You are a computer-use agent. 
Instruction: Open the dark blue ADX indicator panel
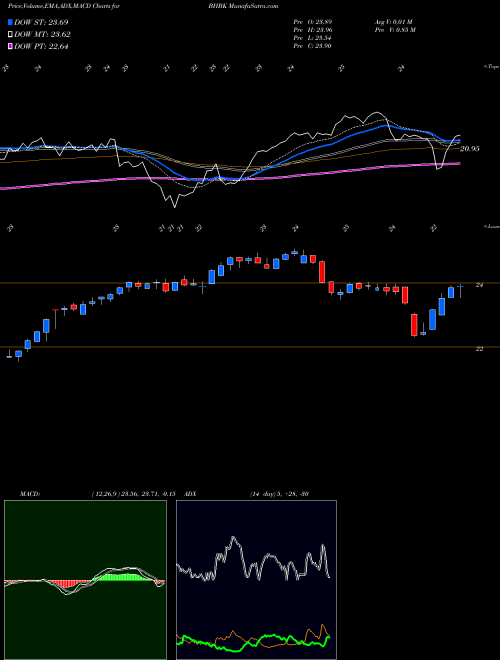256,580
